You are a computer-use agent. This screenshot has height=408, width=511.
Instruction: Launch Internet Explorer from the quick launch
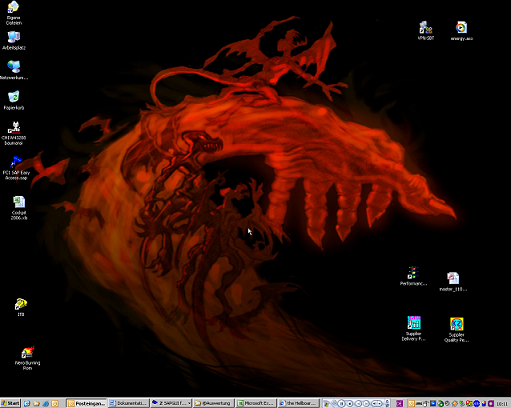[46, 403]
